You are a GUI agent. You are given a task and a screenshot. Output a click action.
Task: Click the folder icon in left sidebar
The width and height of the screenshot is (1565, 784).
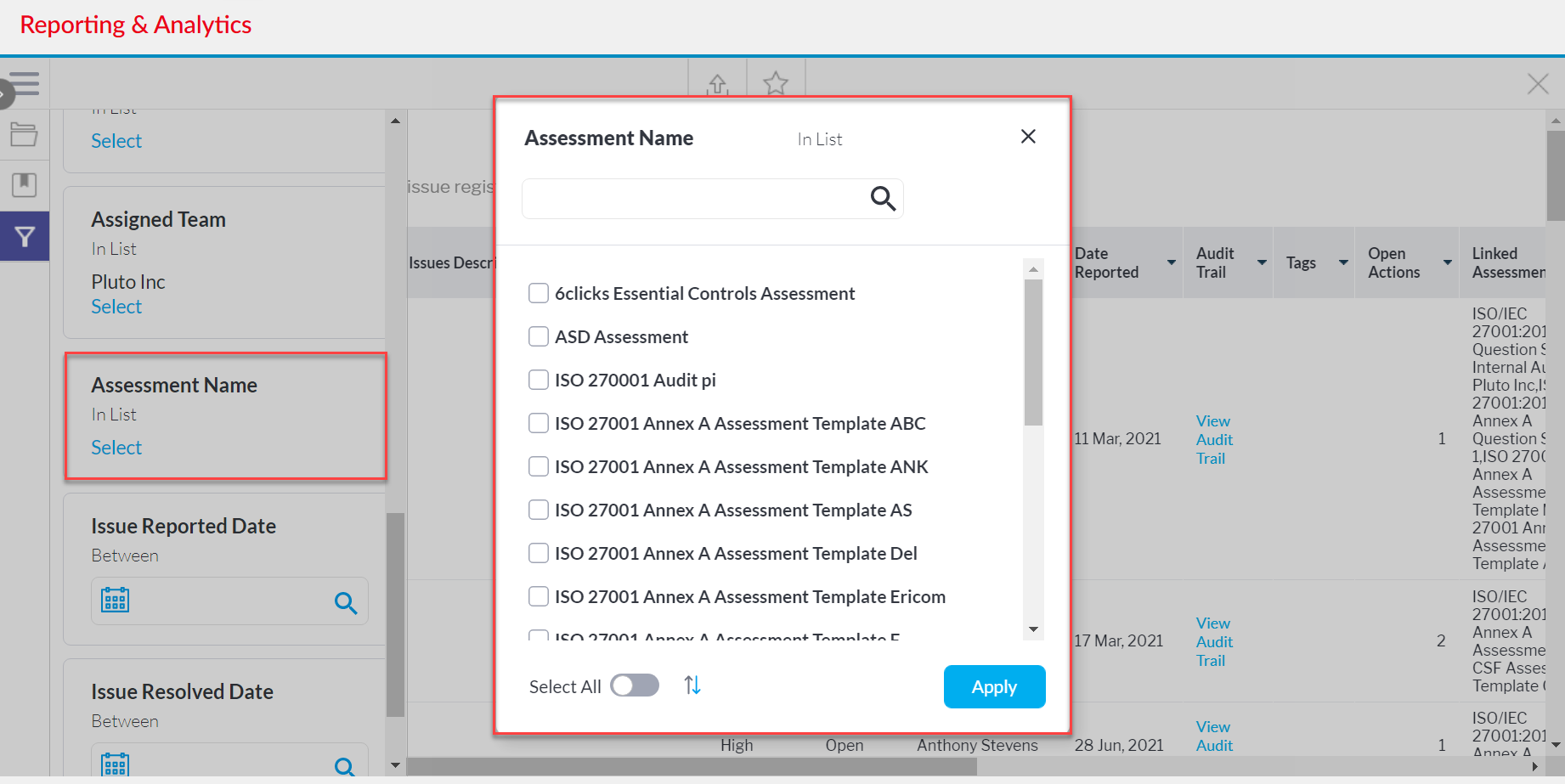click(x=24, y=134)
